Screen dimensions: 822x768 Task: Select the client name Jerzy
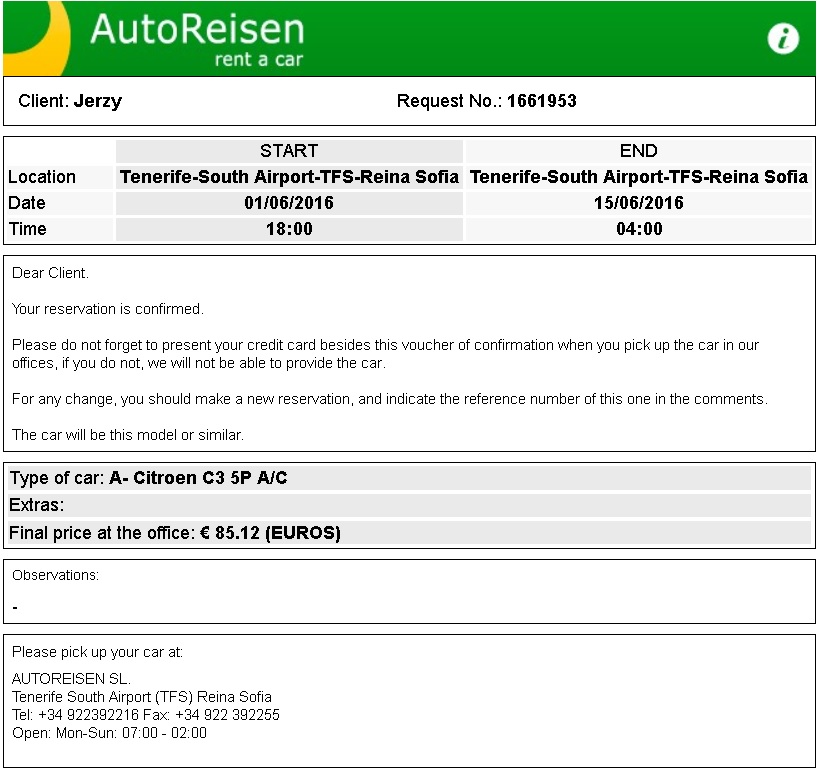[x=98, y=101]
